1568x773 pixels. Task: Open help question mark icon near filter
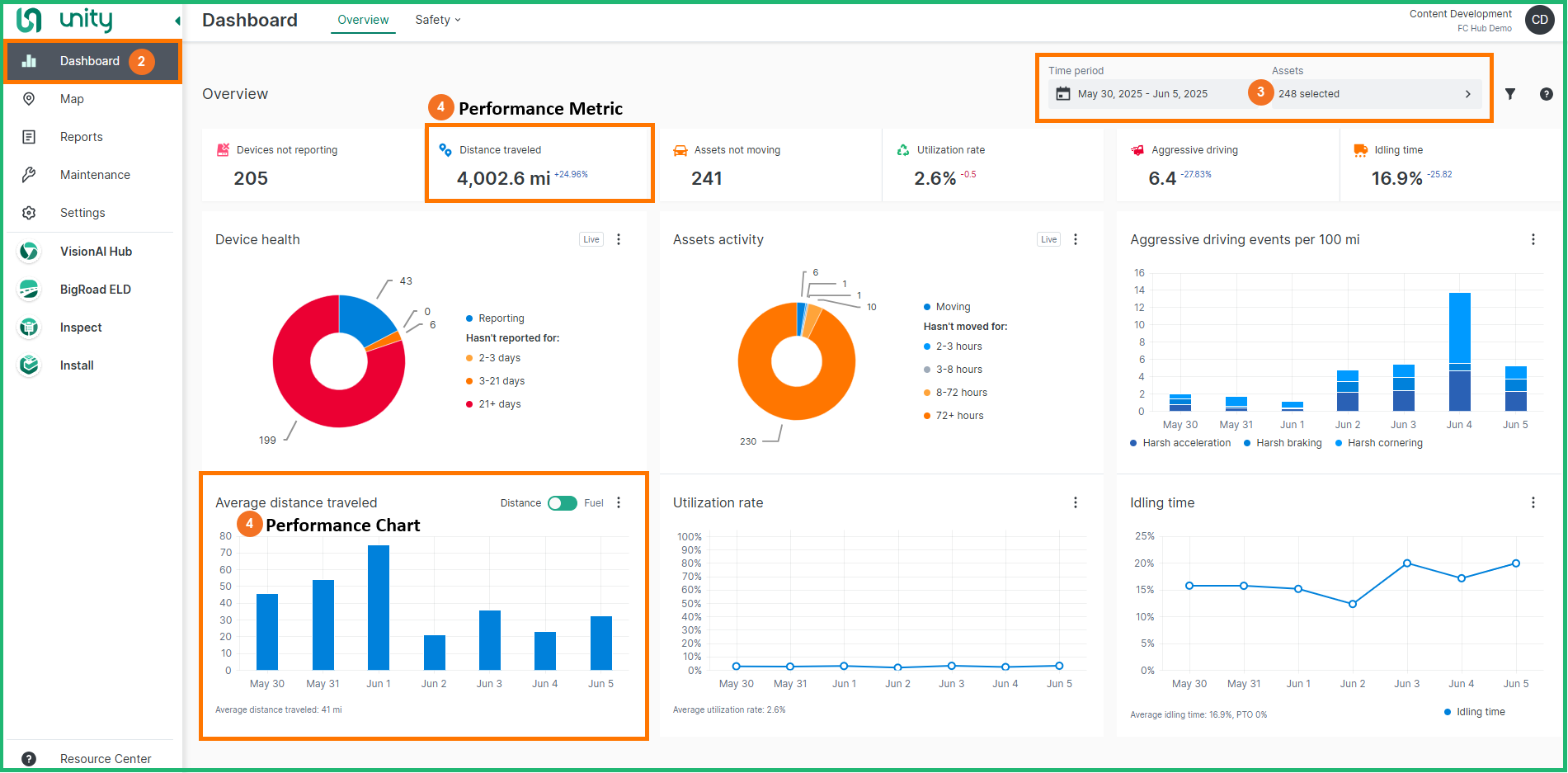(x=1546, y=94)
